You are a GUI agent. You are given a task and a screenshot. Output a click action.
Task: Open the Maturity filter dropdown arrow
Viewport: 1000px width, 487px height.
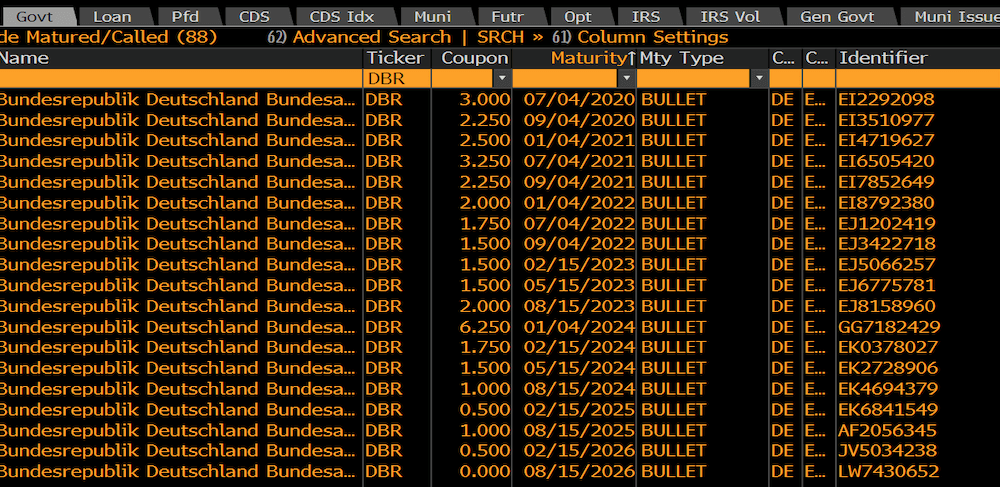click(628, 78)
